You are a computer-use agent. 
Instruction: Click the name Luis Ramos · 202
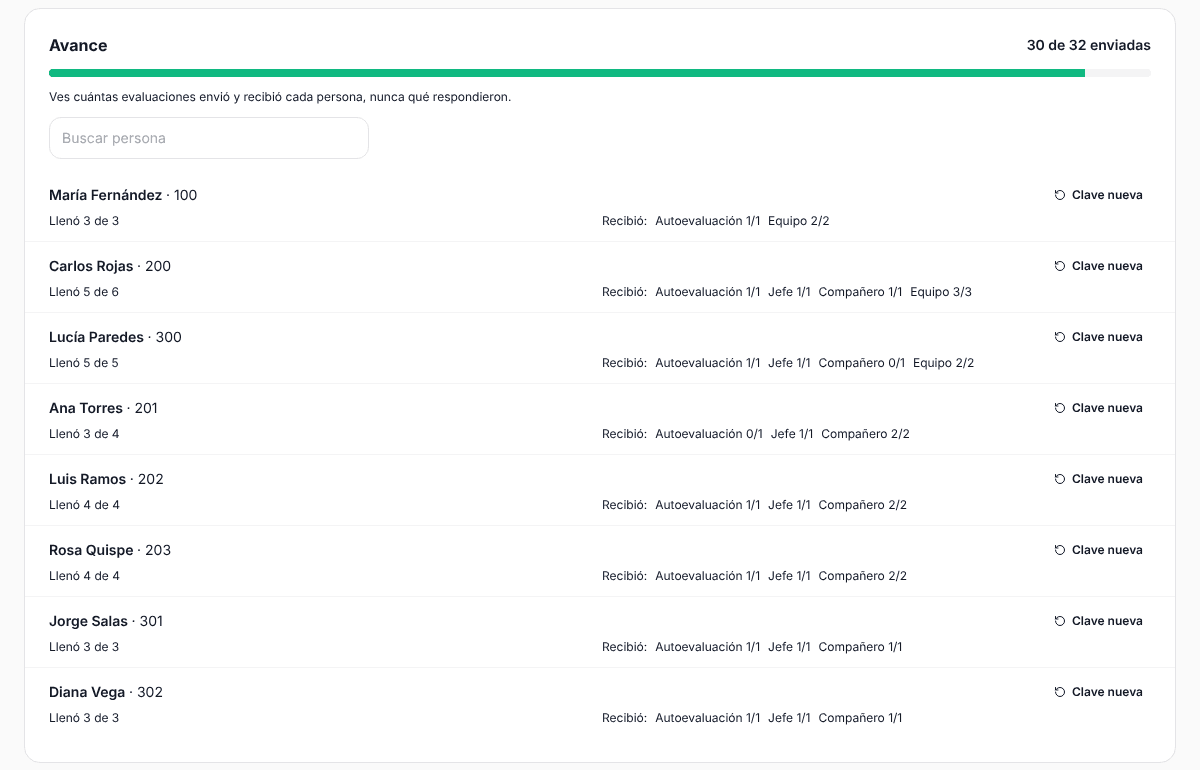106,479
